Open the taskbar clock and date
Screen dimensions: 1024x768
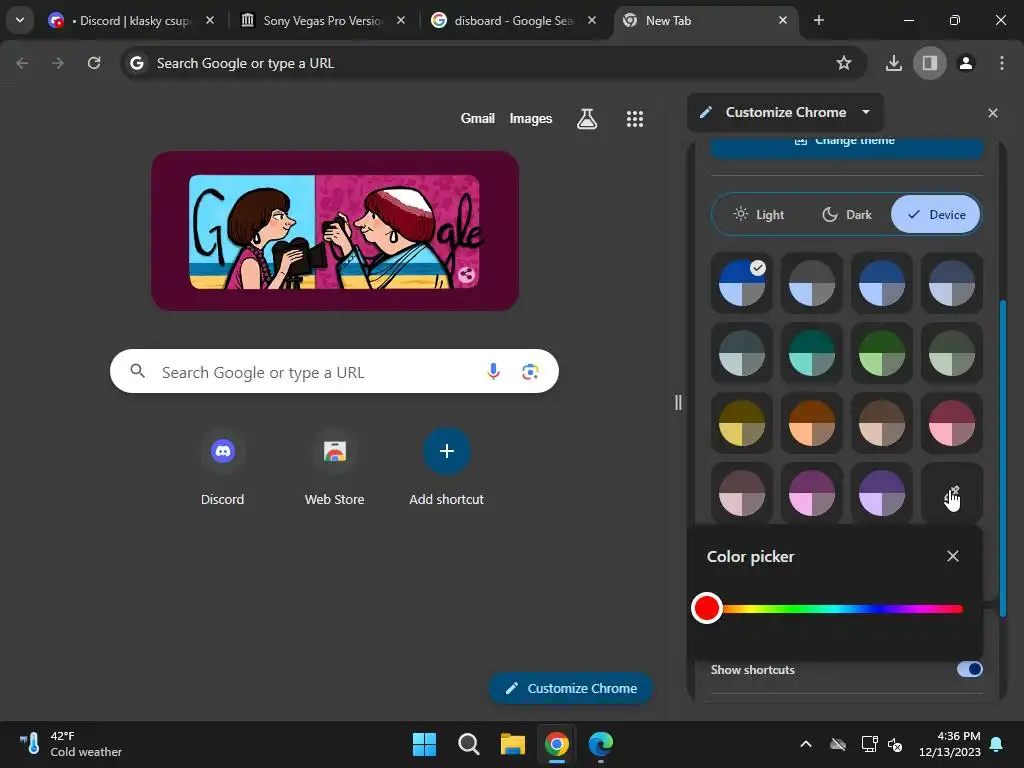tap(949, 744)
